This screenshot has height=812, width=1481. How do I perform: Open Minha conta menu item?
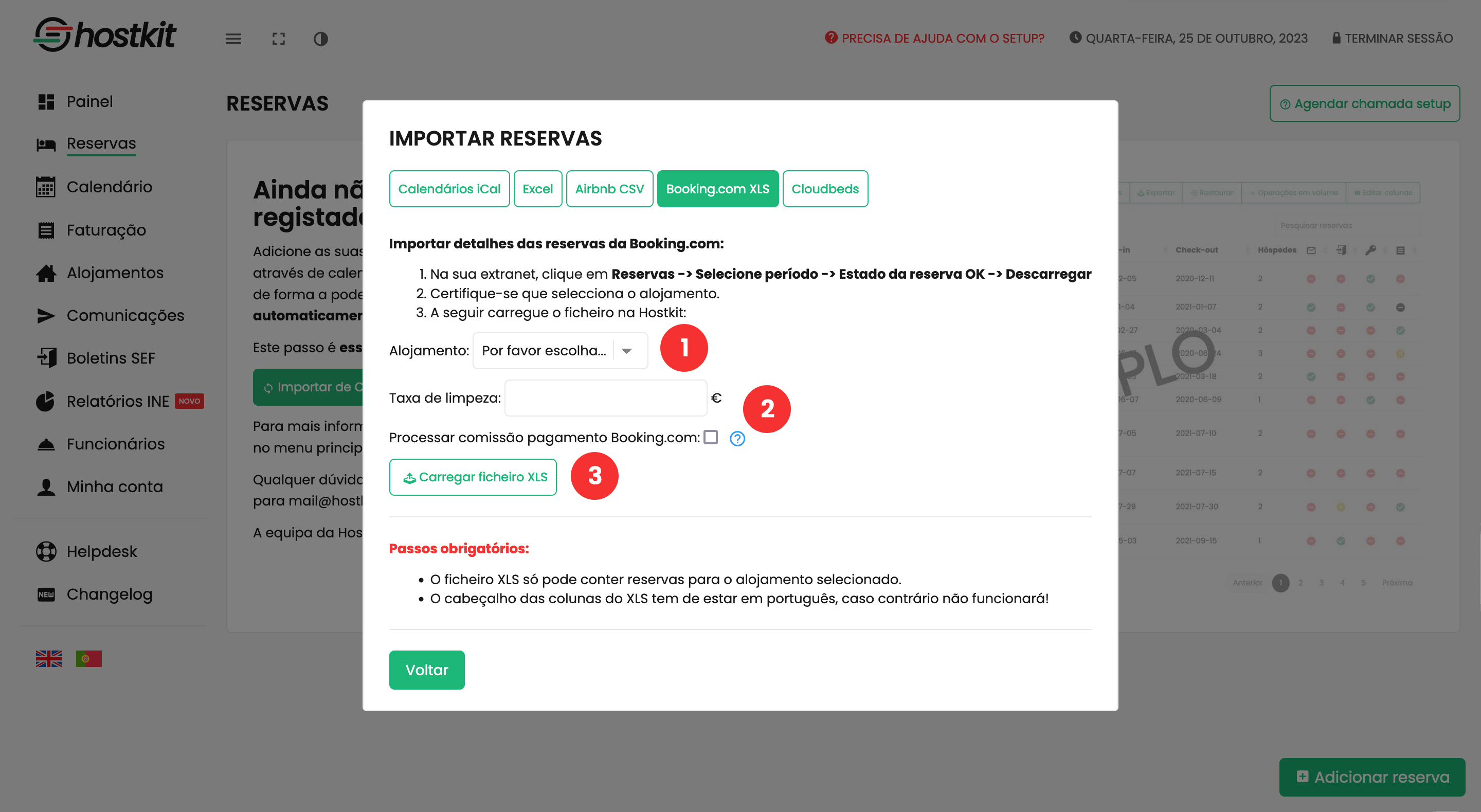(115, 486)
